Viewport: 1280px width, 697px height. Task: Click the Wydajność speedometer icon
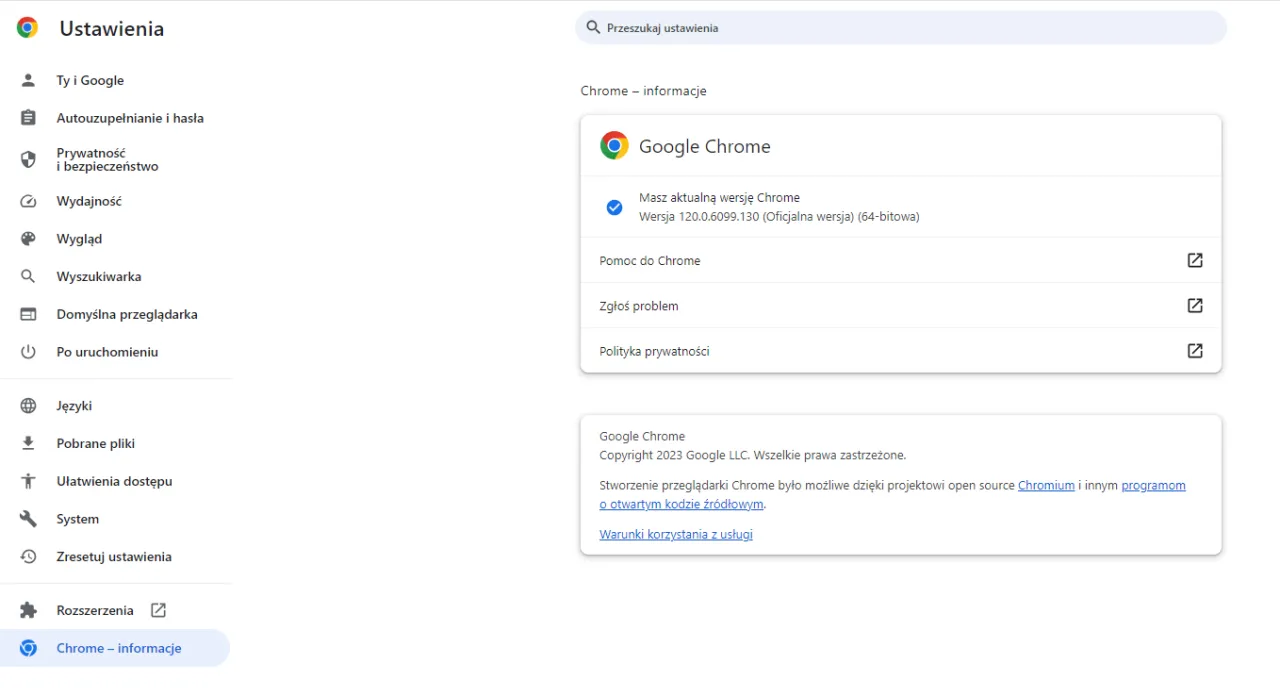(28, 201)
